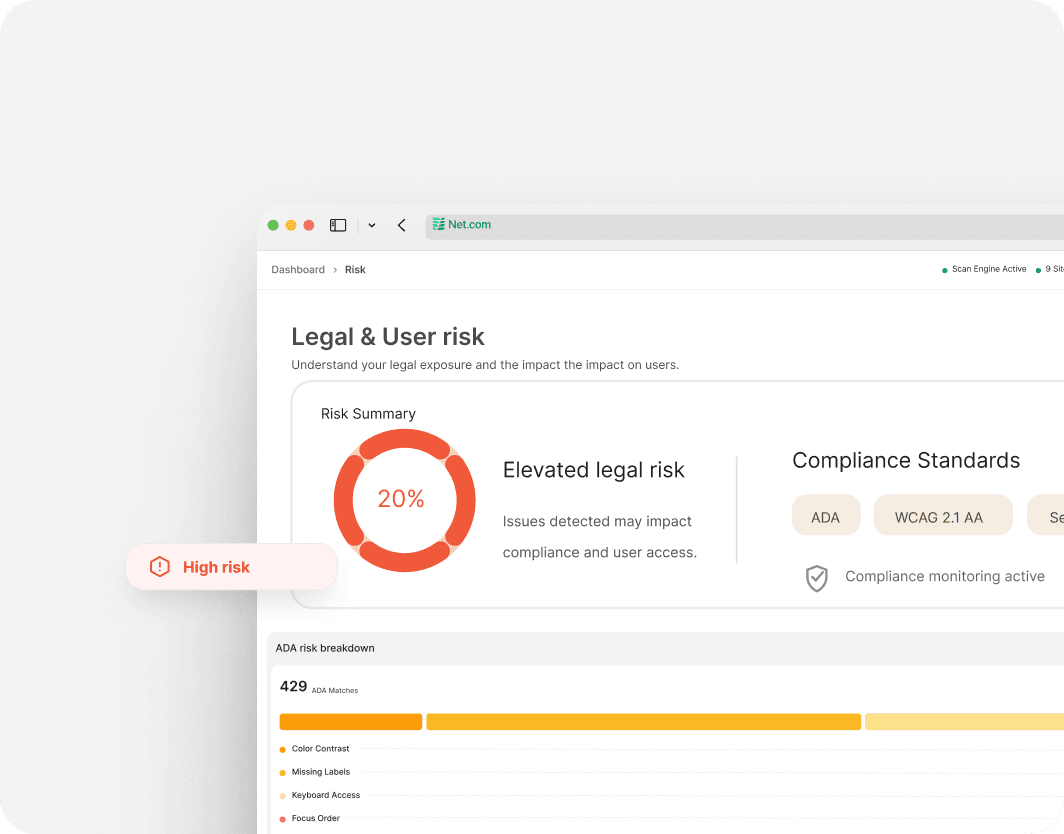The height and width of the screenshot is (834, 1064).
Task: Select the ADA compliance chip
Action: 826,517
